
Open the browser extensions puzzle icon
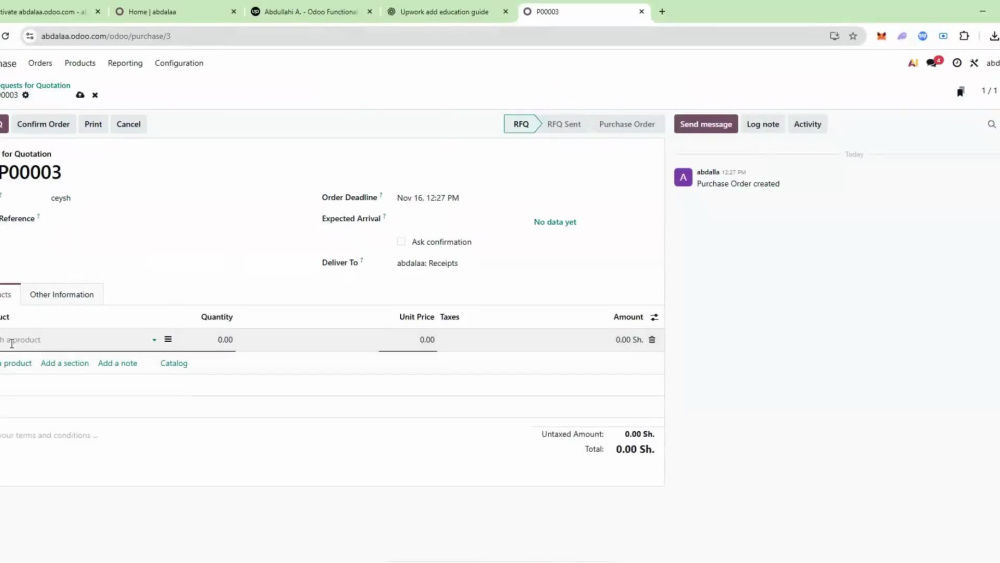coord(964,36)
